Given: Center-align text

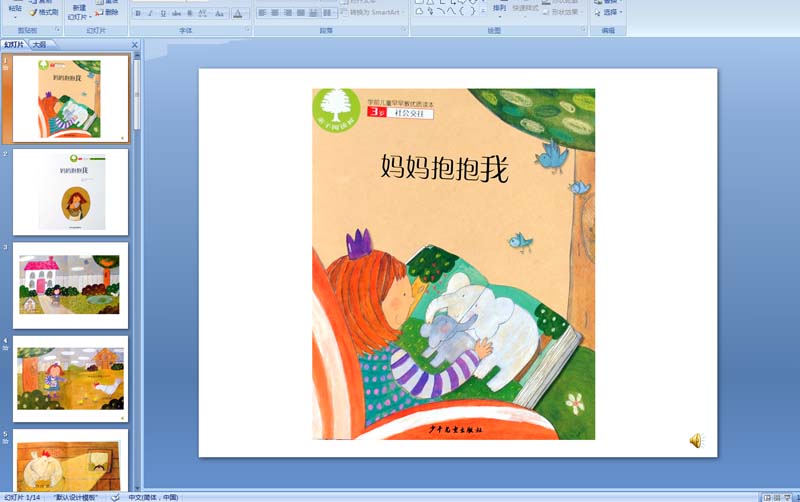Looking at the screenshot, I should tap(275, 13).
